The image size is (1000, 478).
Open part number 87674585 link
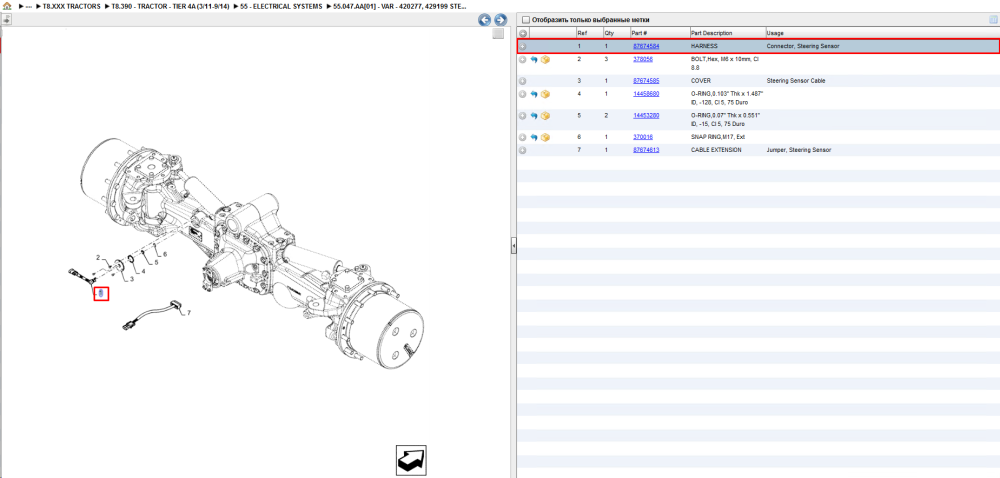[x=646, y=81]
